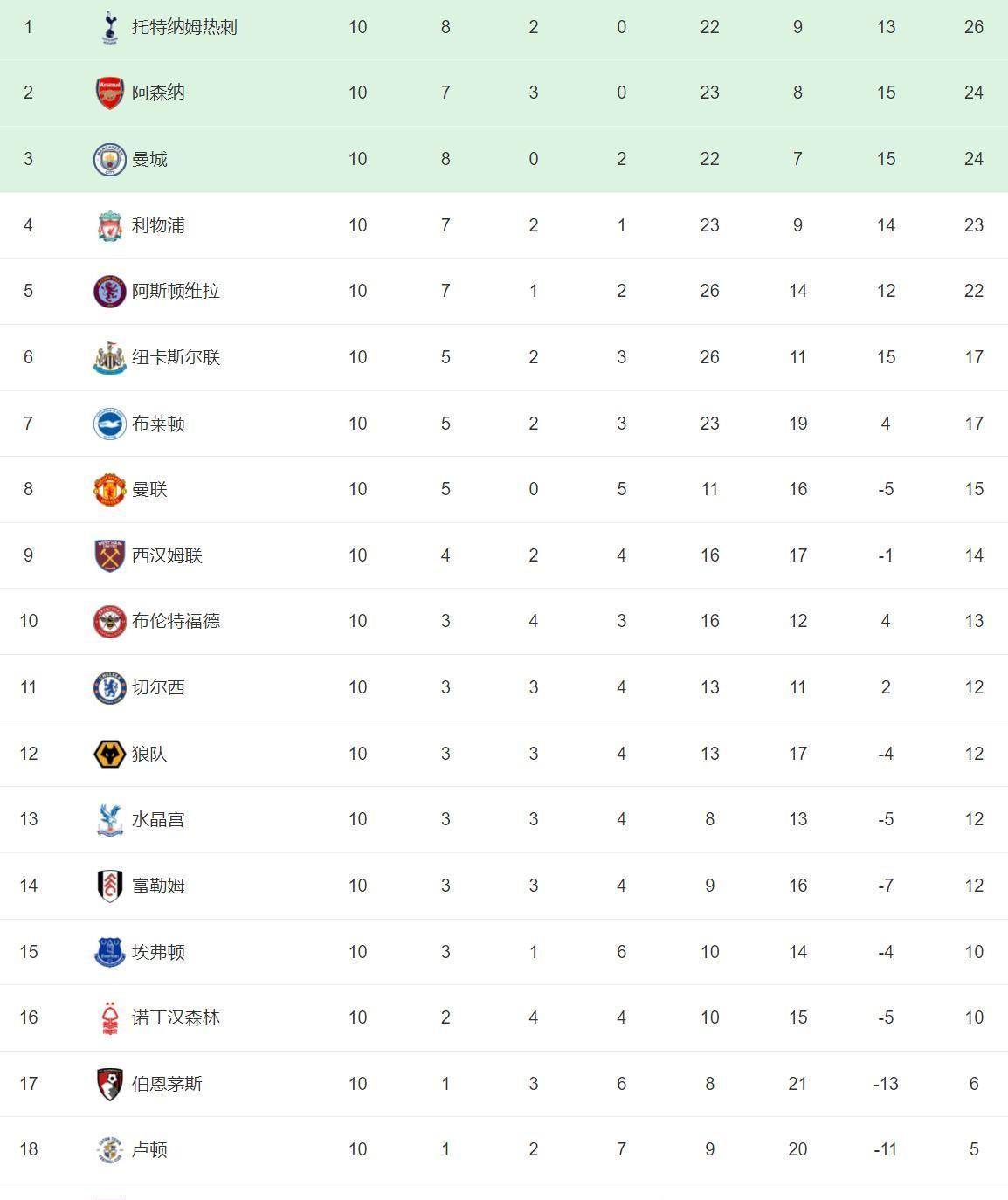The image size is (1008, 1200).
Task: Click the Manchester City club crest
Action: pyautogui.click(x=109, y=159)
